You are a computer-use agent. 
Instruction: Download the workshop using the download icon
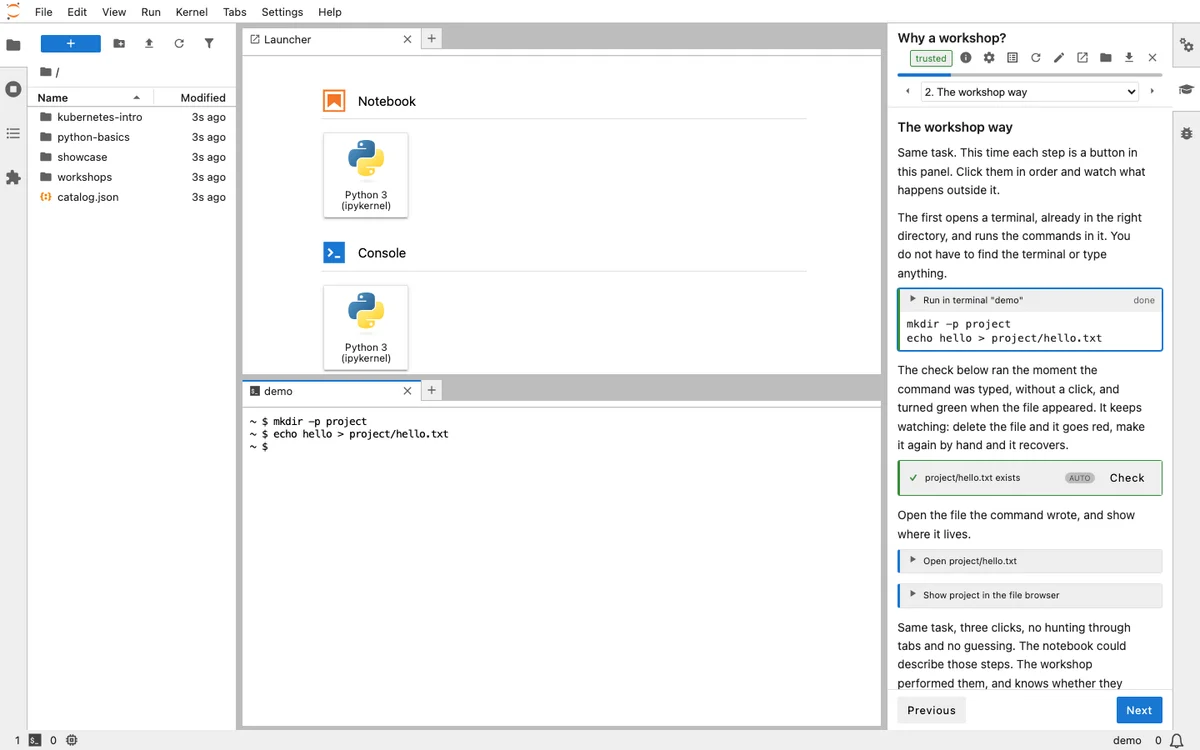(1129, 58)
